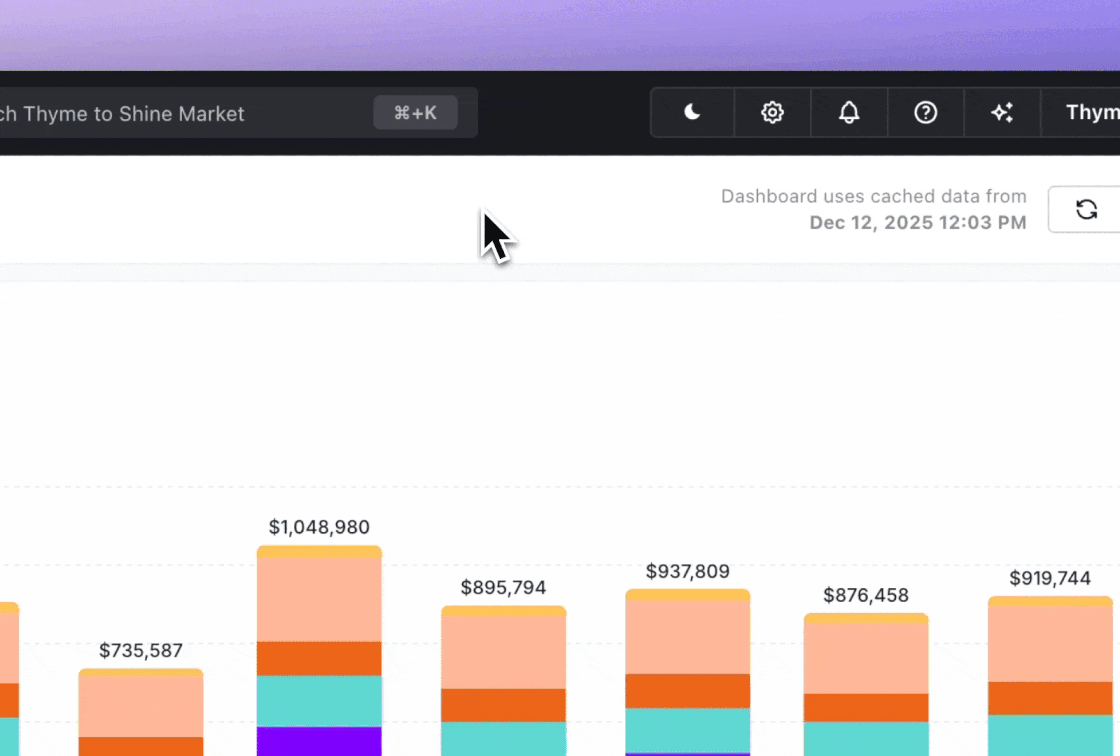Toggle dark mode with the moon icon
The height and width of the screenshot is (756, 1120).
click(692, 113)
